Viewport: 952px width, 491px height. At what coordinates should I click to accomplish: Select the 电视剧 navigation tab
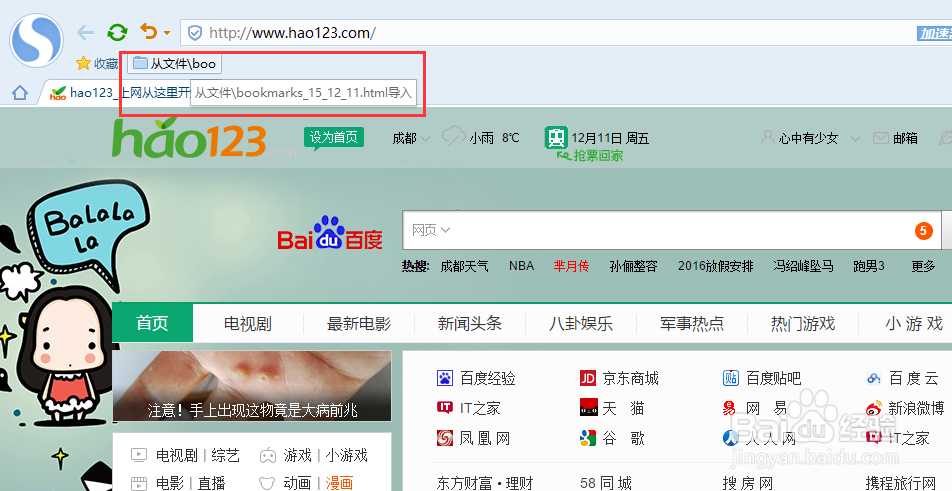click(248, 323)
